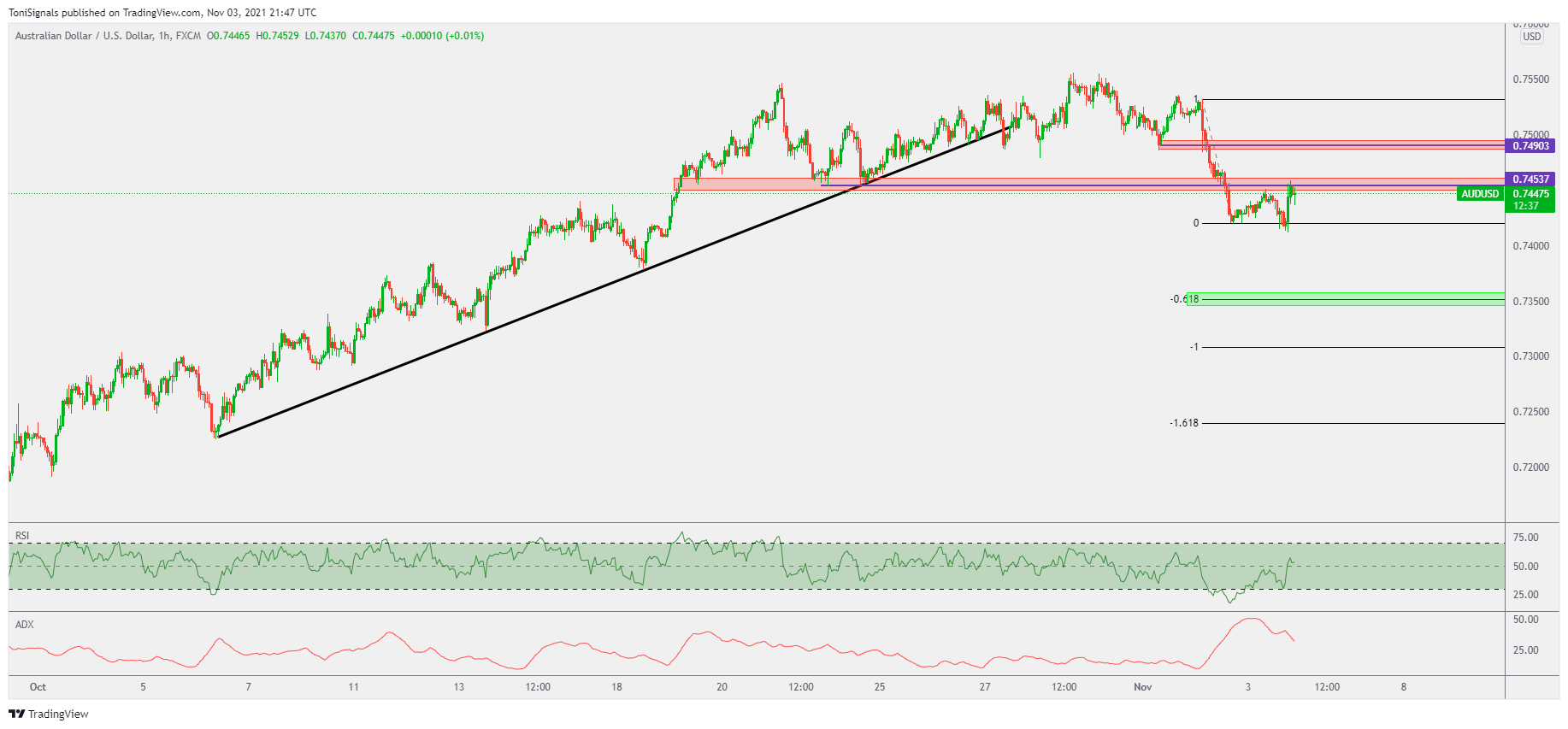Click the 1h timeframe in chart title
Image resolution: width=1568 pixels, height=729 pixels.
164,36
